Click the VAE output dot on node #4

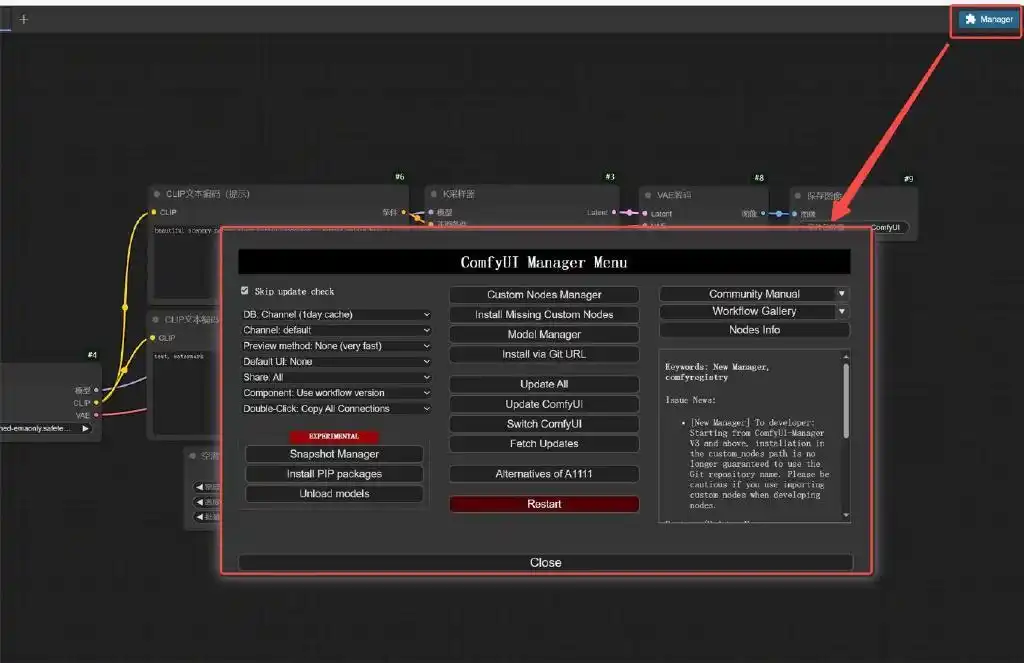pyautogui.click(x=96, y=415)
